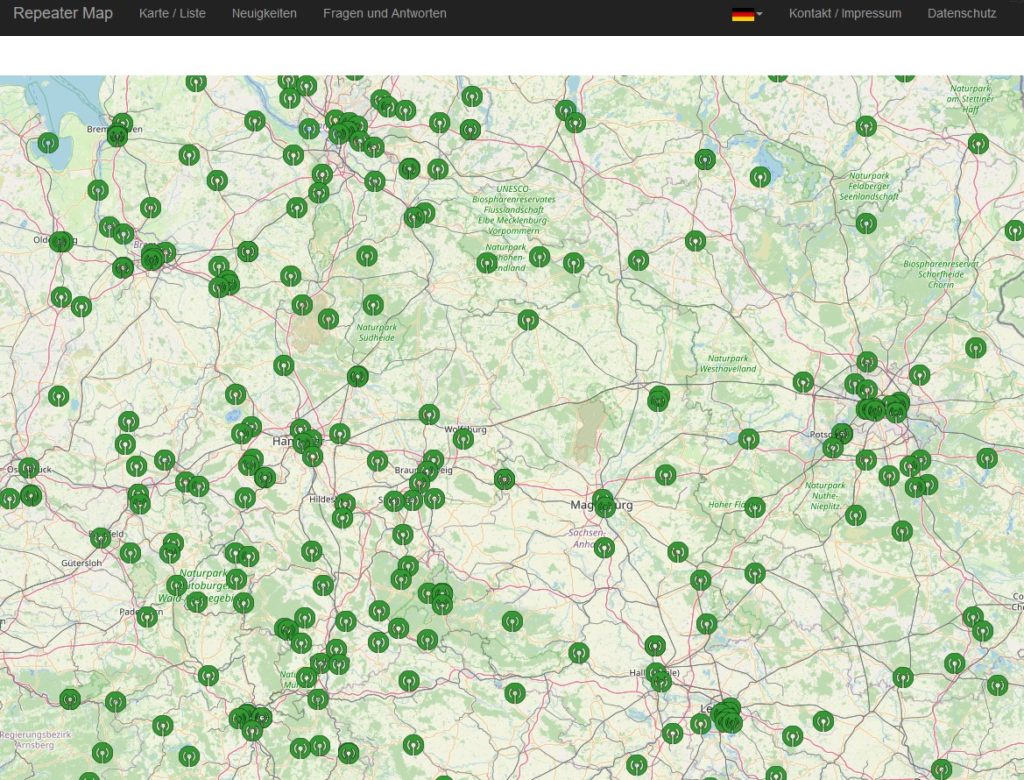Open Fragen und Antworten in the navbar

(x=384, y=14)
